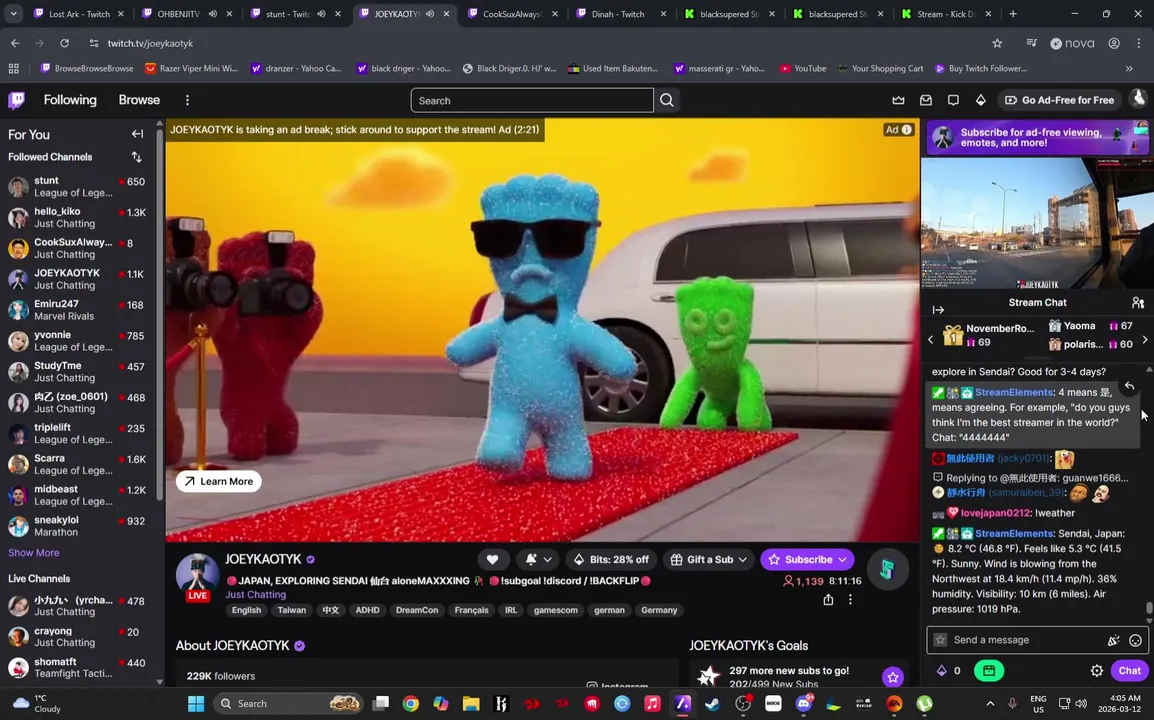Viewport: 1154px width, 720px height.
Task: Click the Ad info icon
Action: (907, 130)
